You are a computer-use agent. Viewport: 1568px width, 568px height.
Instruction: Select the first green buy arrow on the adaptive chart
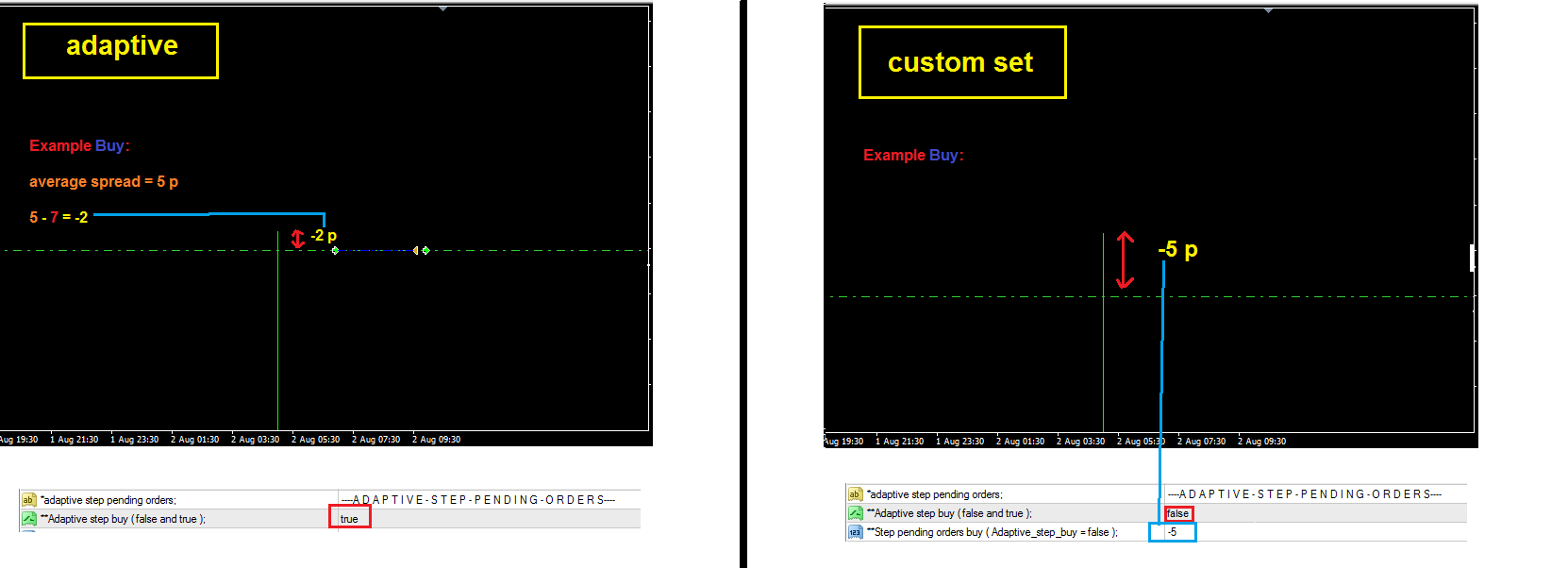click(335, 250)
